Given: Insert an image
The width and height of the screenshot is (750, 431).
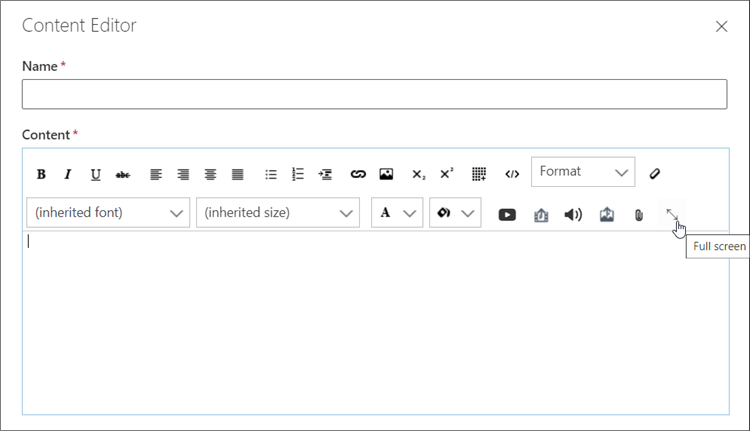Looking at the screenshot, I should coord(386,174).
